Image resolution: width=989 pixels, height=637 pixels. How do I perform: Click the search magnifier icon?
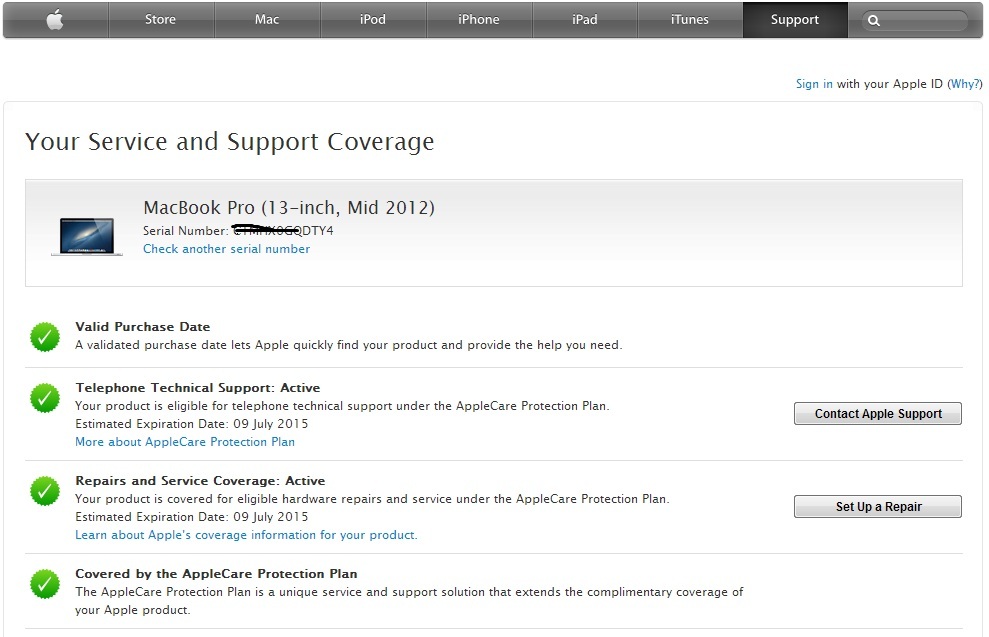pyautogui.click(x=874, y=21)
